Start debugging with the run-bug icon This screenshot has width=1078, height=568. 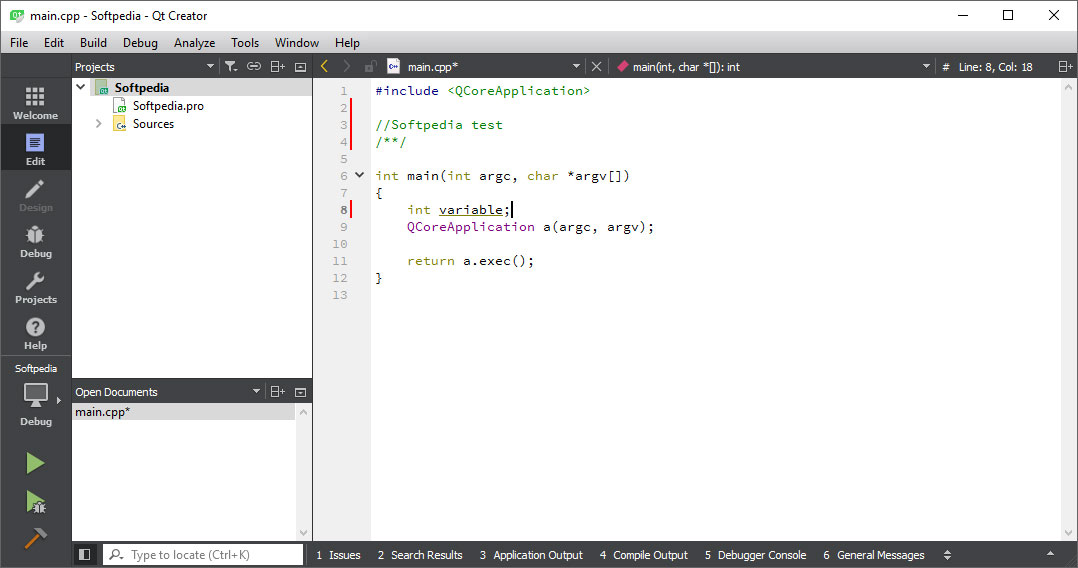tap(35, 501)
